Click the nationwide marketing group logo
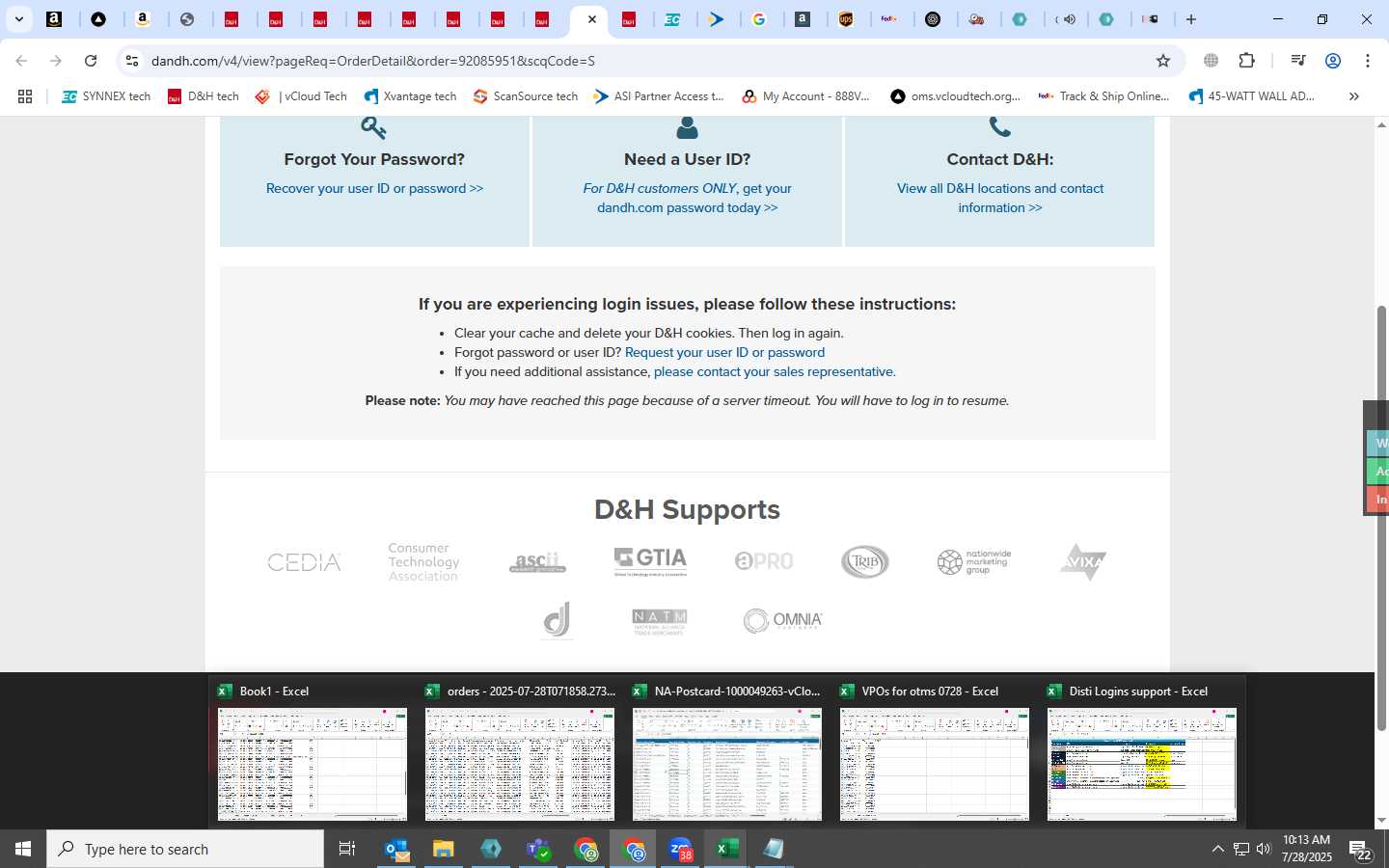Image resolution: width=1389 pixels, height=868 pixels. coord(974,561)
